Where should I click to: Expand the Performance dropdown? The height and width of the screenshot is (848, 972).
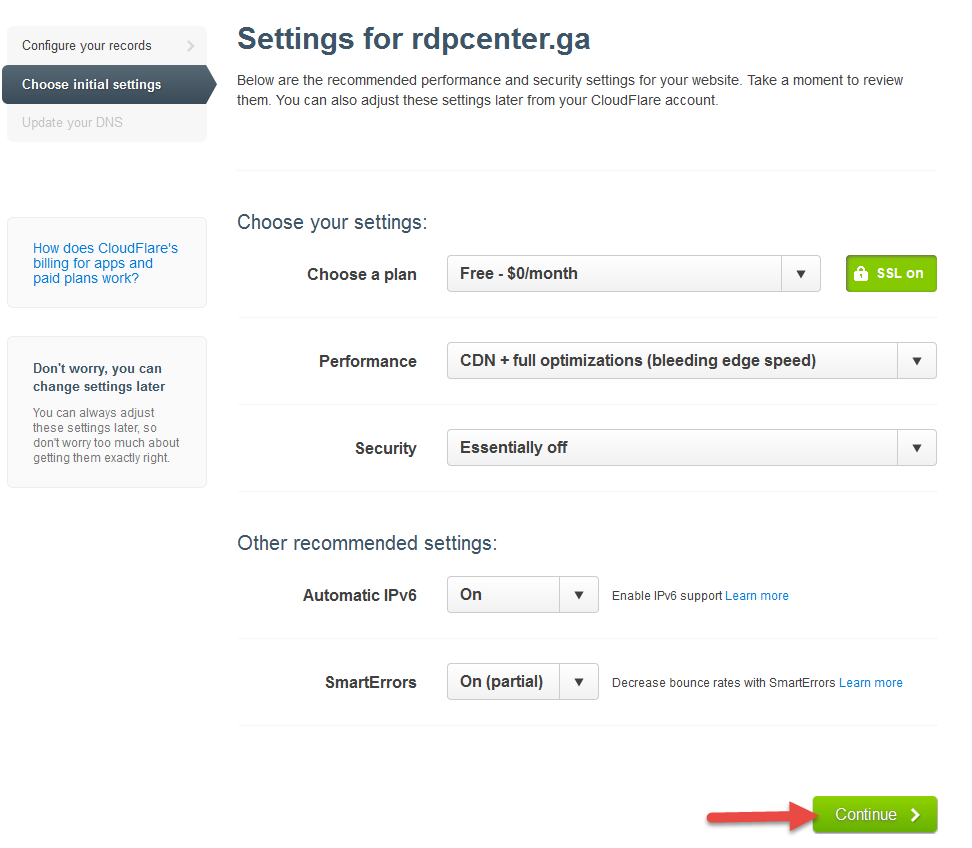coord(672,361)
